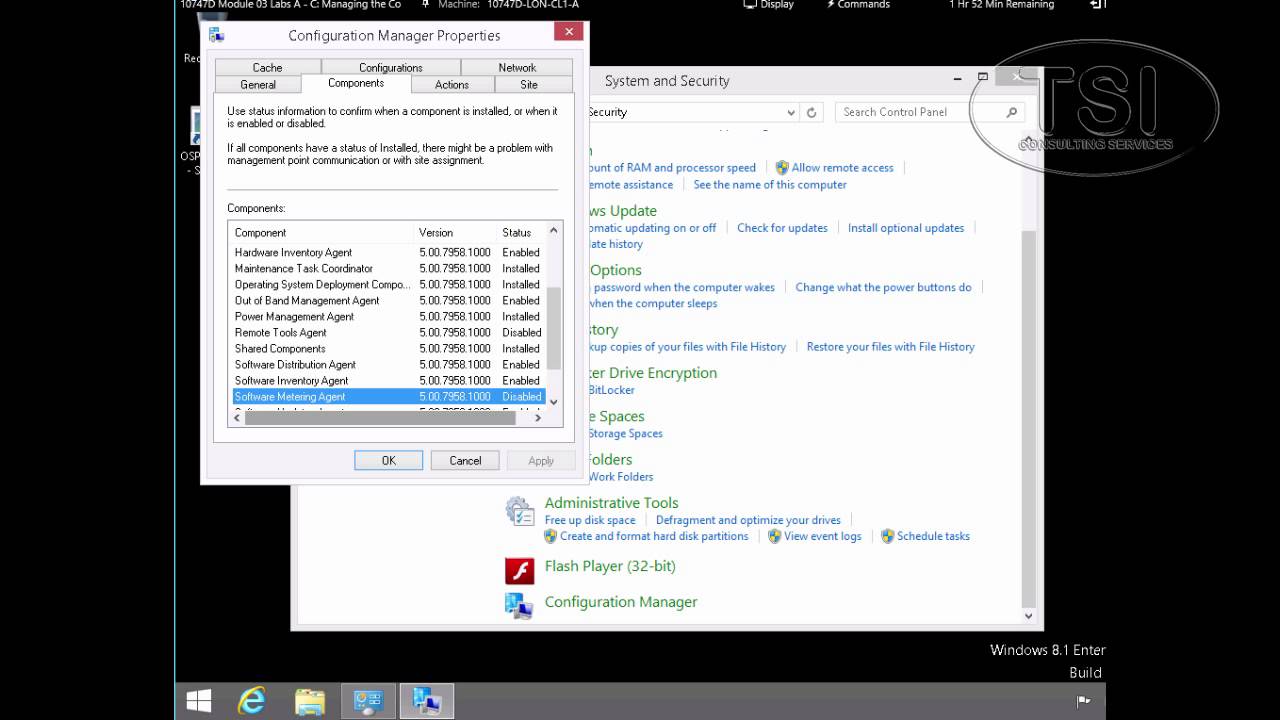1280x720 pixels.
Task: Open the Windows Start button
Action: 199,702
